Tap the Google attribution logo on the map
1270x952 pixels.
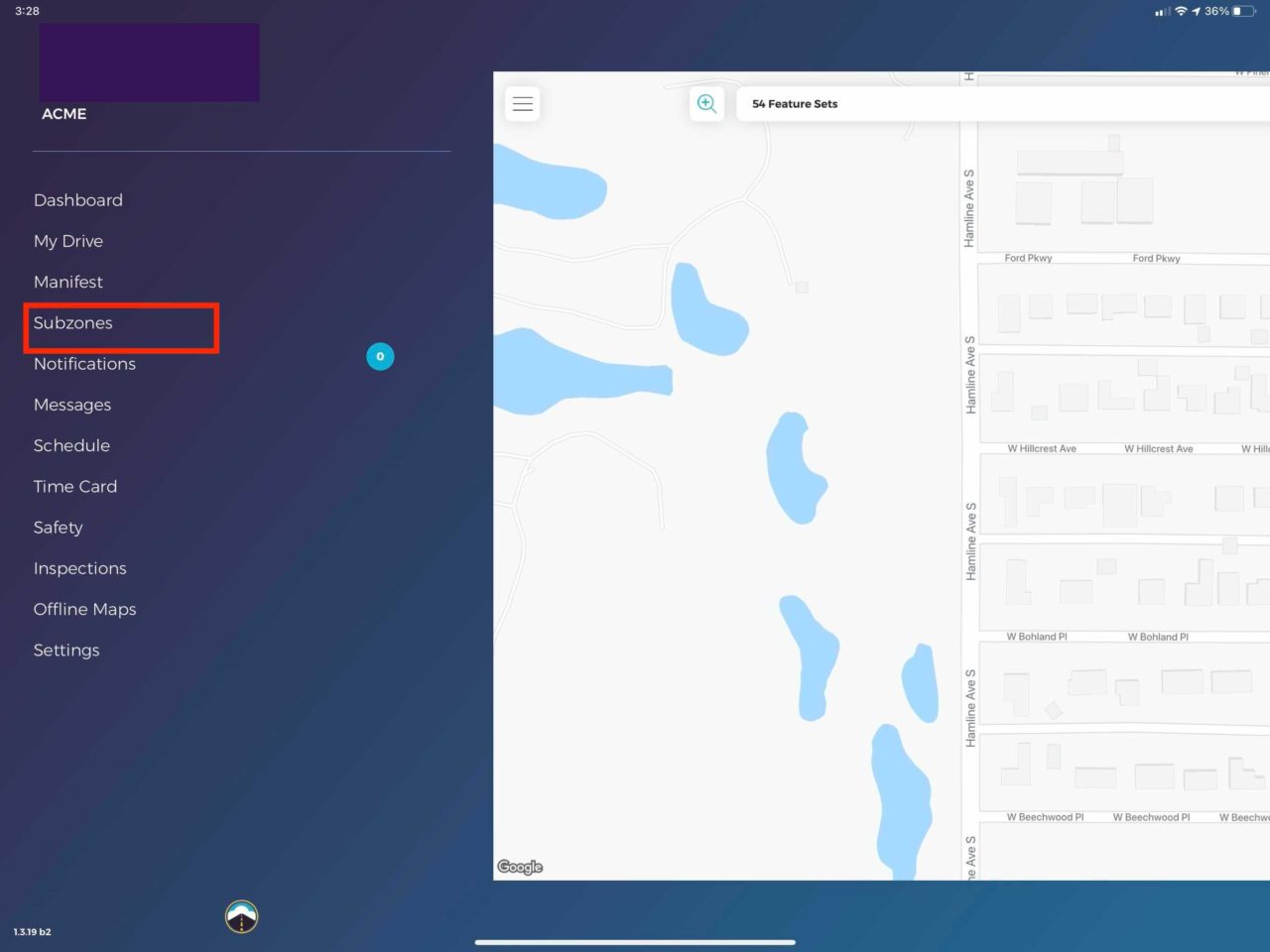point(519,867)
